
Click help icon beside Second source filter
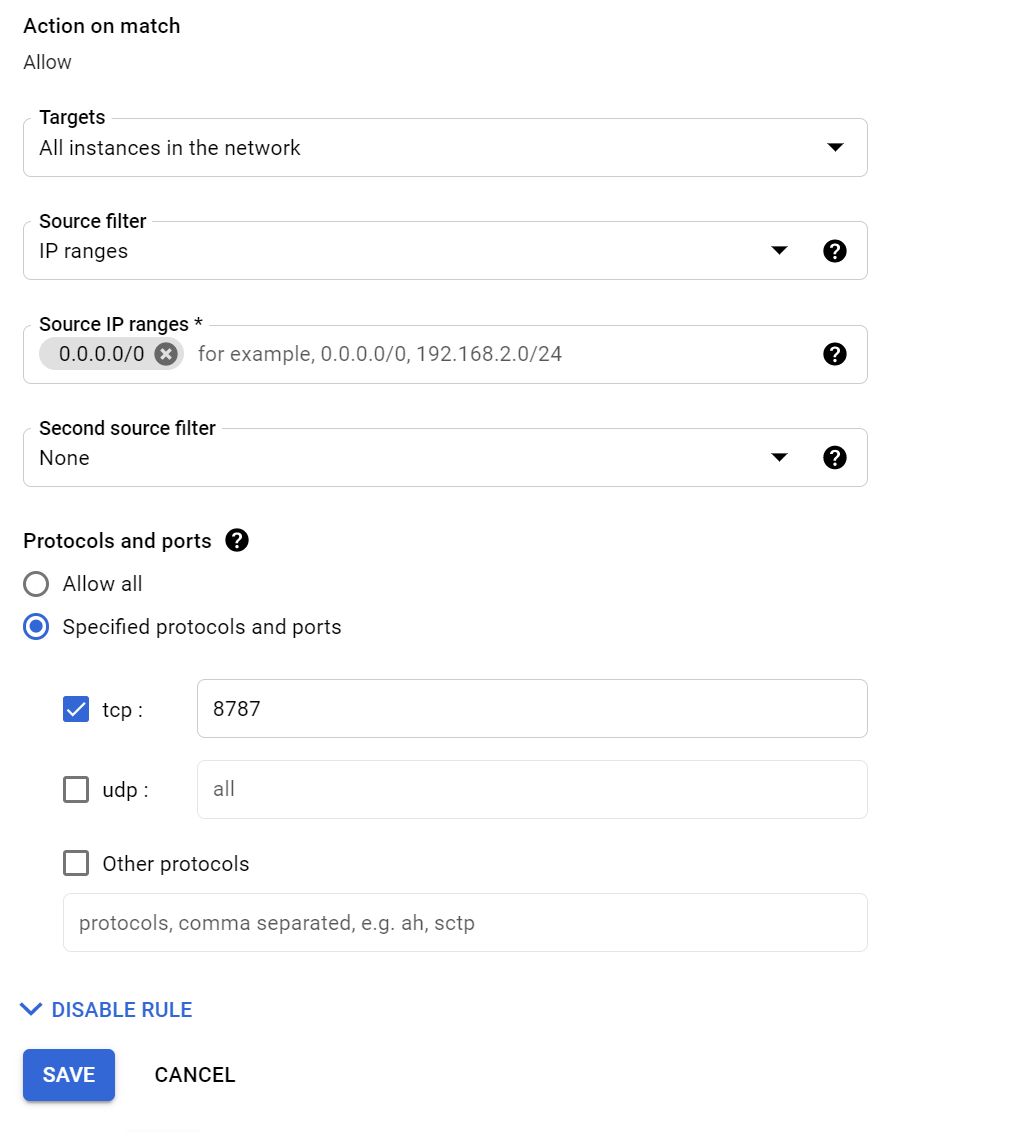coord(835,458)
